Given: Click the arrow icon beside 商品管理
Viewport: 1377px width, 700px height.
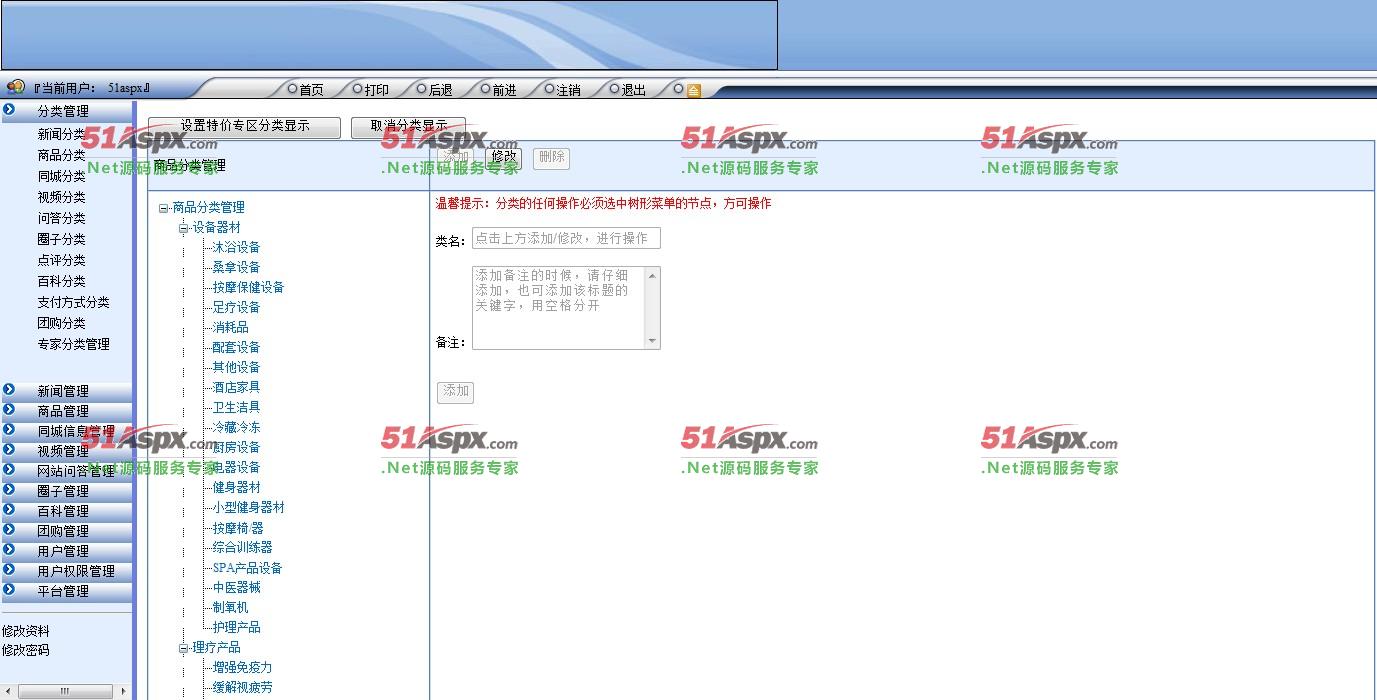Looking at the screenshot, I should coord(9,410).
